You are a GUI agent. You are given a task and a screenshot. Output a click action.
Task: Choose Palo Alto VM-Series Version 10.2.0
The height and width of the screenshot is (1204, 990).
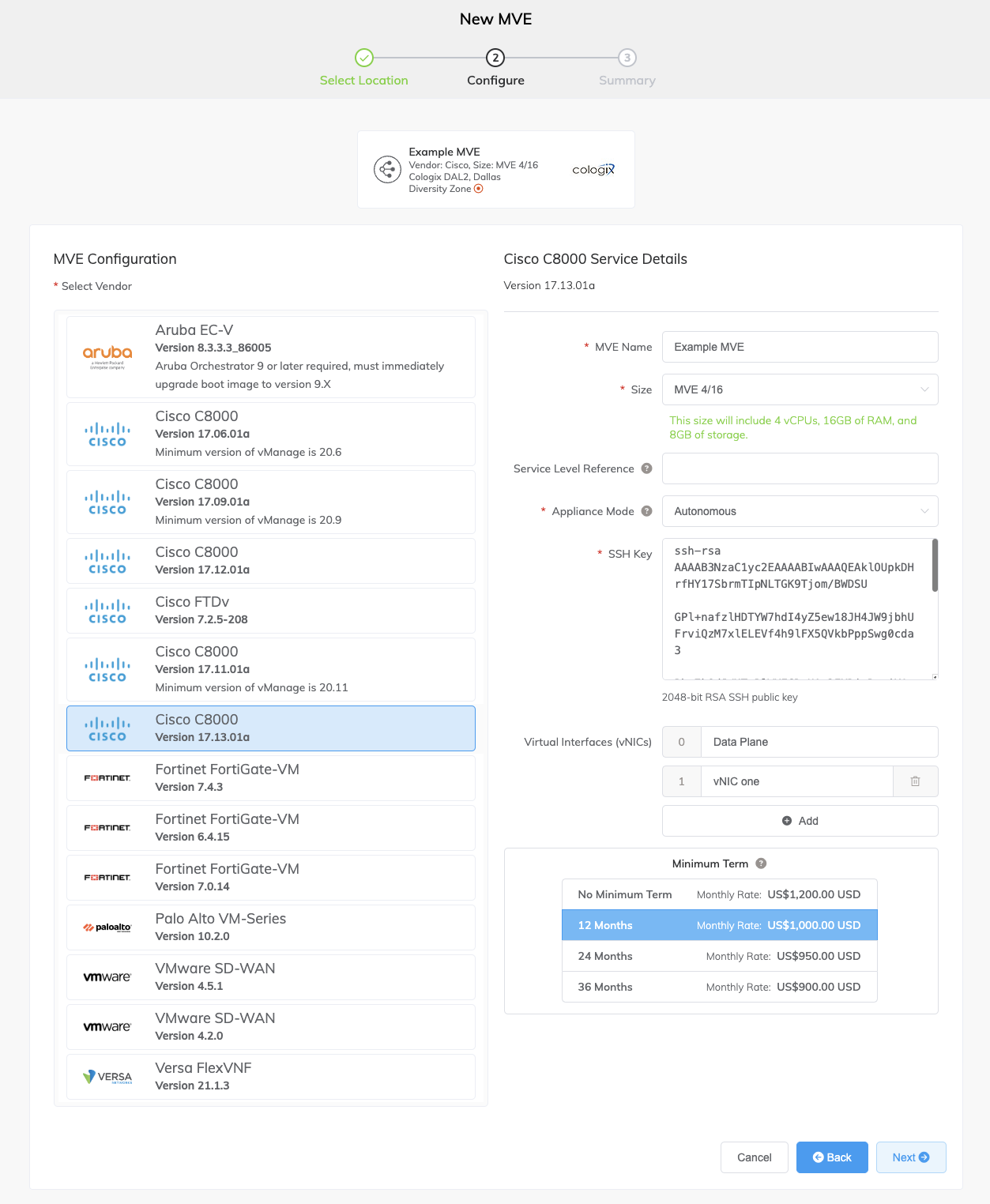tap(270, 927)
